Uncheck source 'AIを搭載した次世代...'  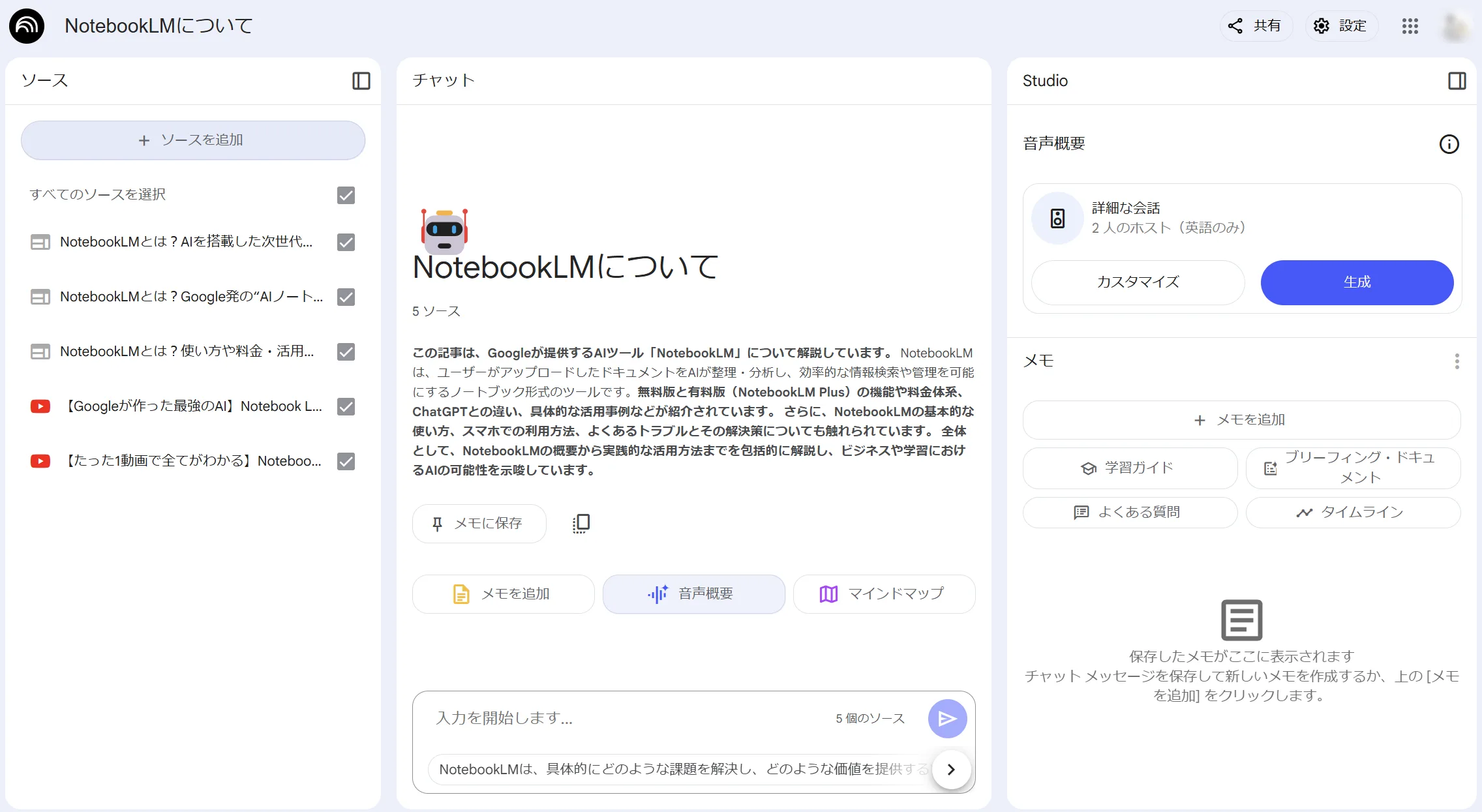click(346, 242)
